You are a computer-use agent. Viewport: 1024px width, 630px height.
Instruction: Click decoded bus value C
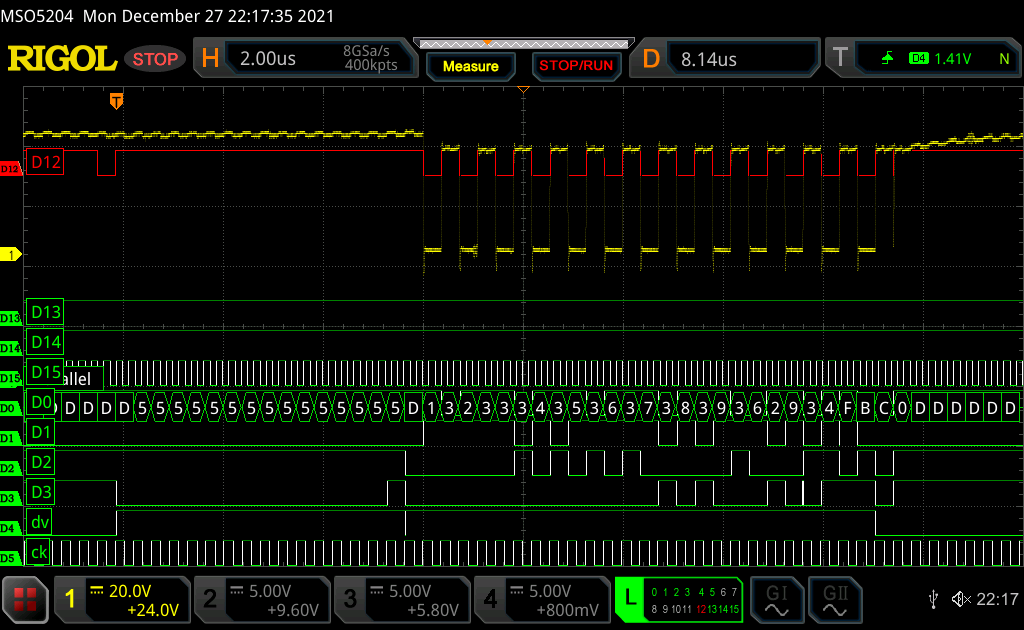point(884,409)
